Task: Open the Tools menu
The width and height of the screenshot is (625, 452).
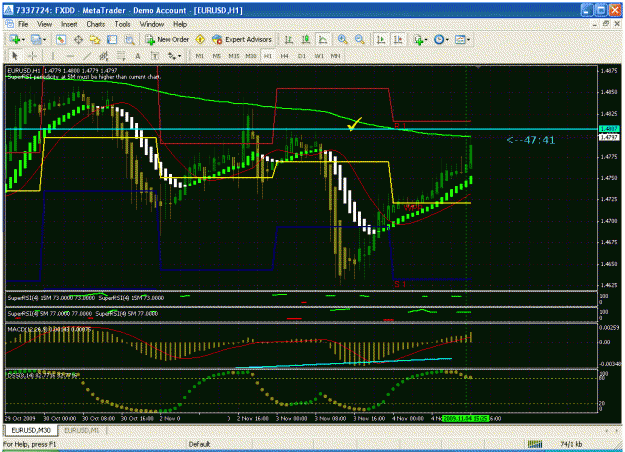Action: click(x=122, y=24)
